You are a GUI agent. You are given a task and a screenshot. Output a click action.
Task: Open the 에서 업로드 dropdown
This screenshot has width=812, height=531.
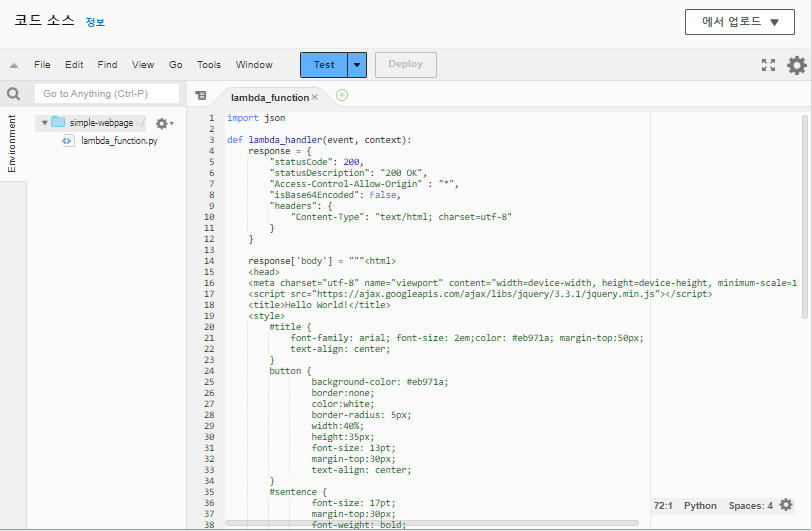(x=740, y=22)
